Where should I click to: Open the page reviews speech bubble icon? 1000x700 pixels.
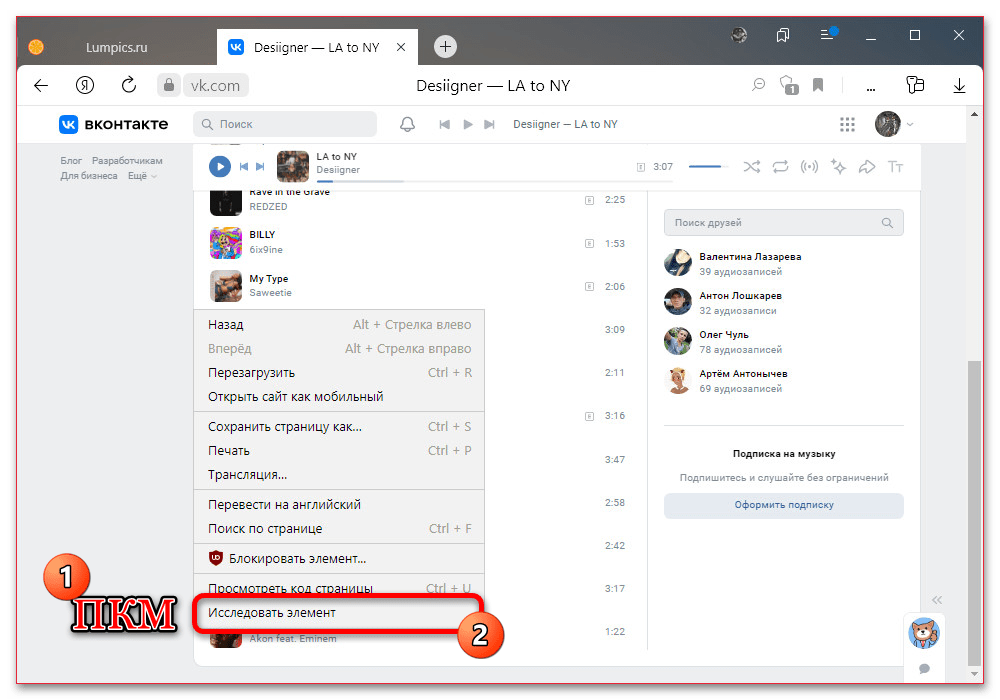tap(758, 85)
